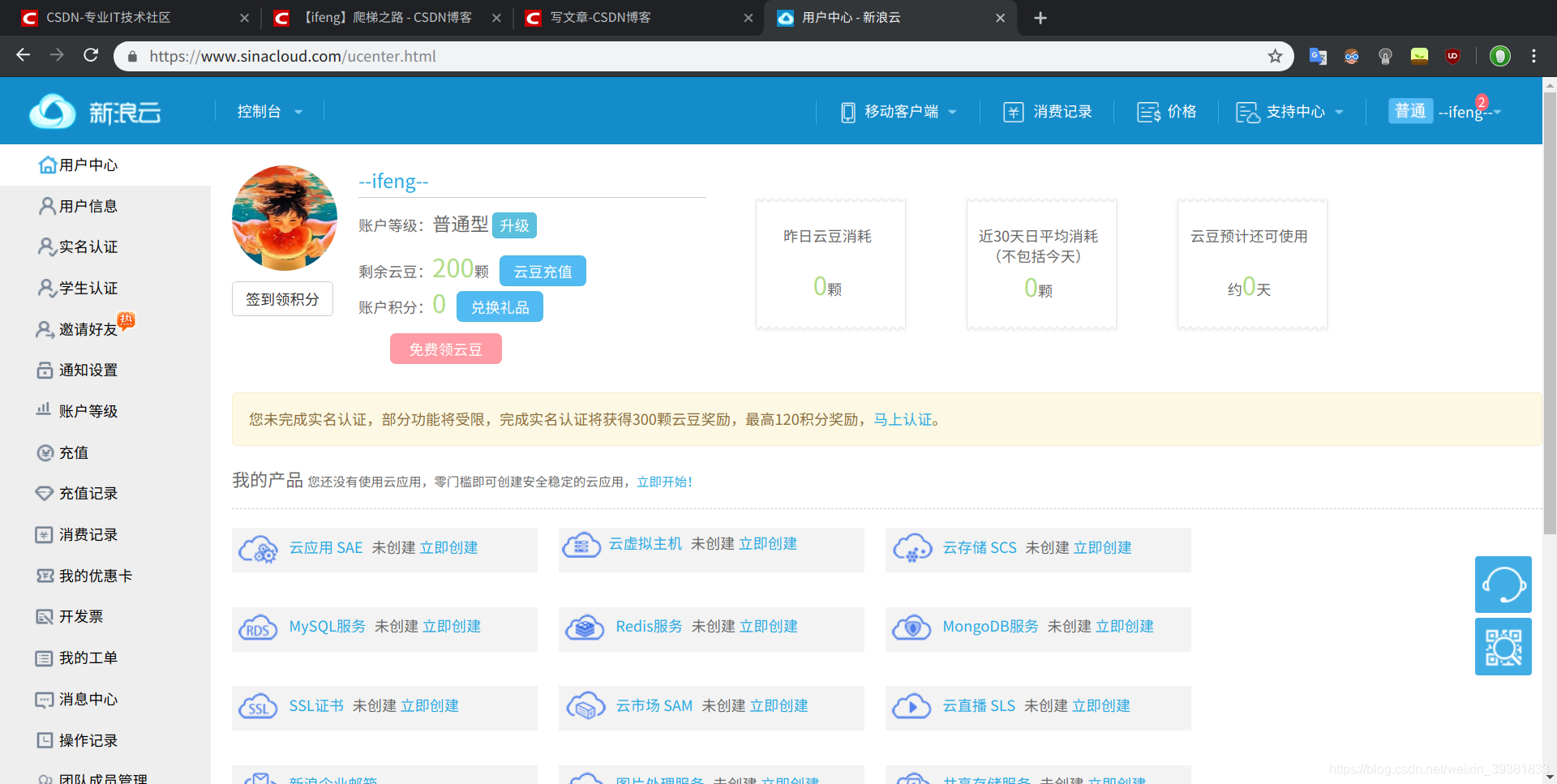The width and height of the screenshot is (1557, 784).
Task: Click 立即创建 for Redis服务
Action: (769, 627)
